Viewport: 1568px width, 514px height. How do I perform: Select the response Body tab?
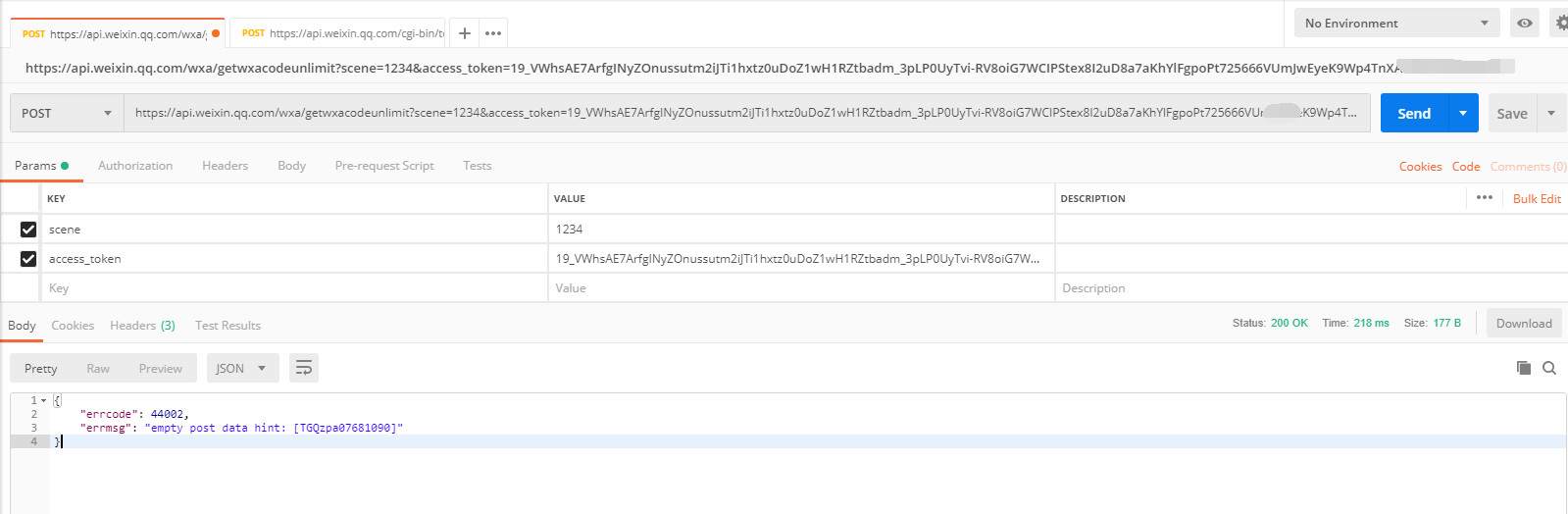22,326
